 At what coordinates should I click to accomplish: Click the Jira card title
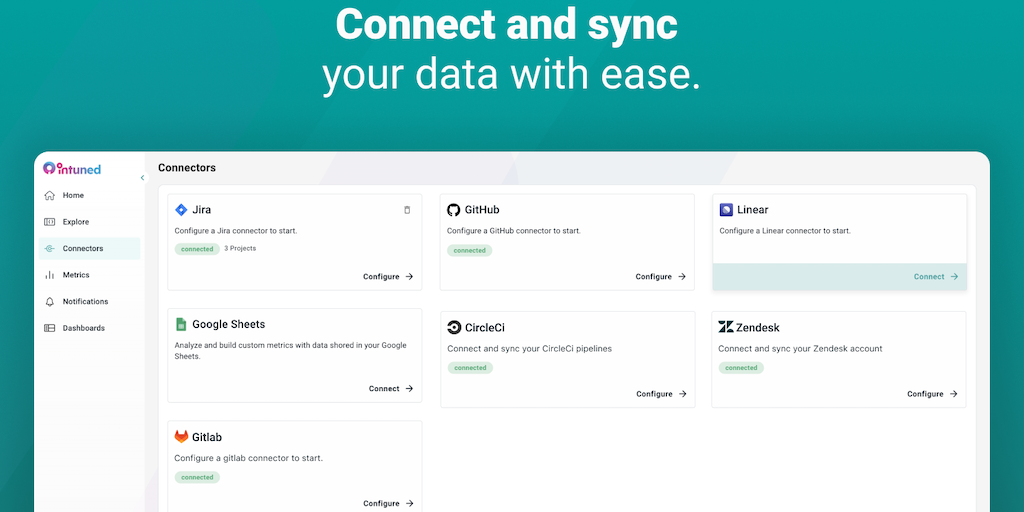[201, 210]
